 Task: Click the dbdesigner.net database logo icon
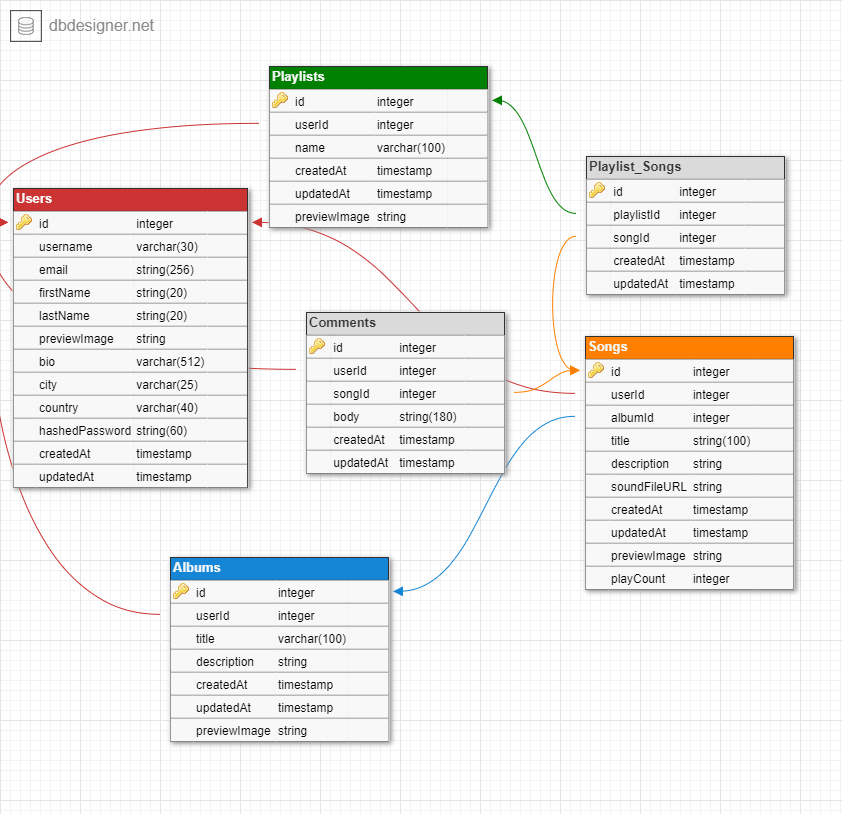pyautogui.click(x=26, y=26)
